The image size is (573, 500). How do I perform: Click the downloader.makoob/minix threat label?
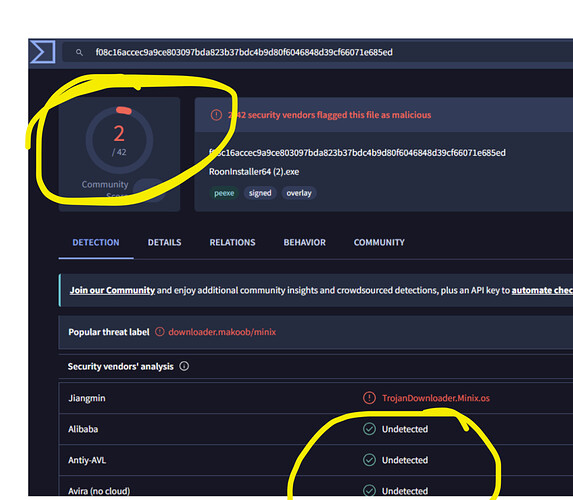(x=222, y=332)
